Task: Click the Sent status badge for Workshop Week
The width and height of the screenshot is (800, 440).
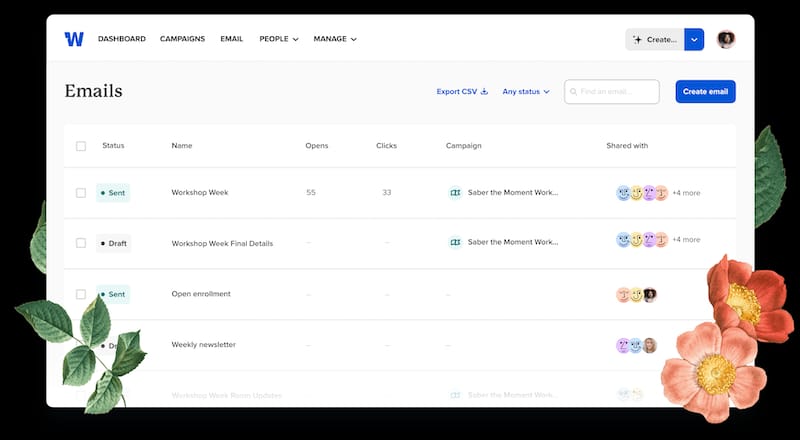Action: point(113,192)
